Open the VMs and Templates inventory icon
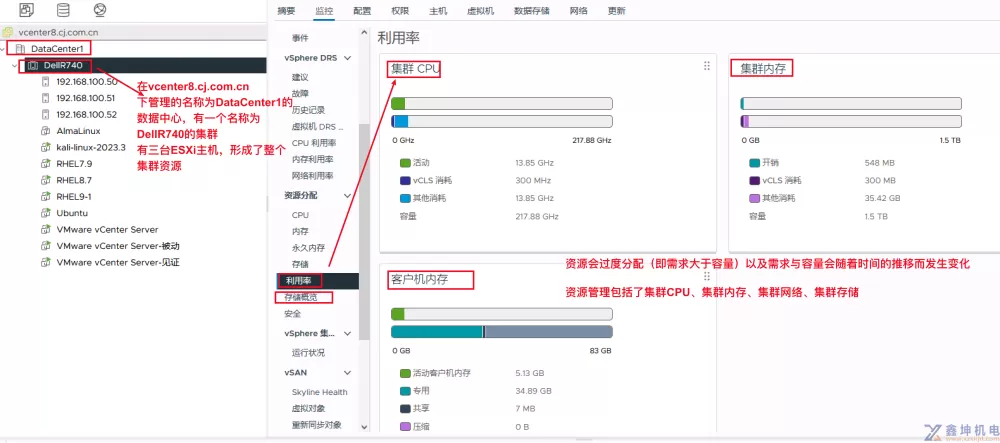 27,10
